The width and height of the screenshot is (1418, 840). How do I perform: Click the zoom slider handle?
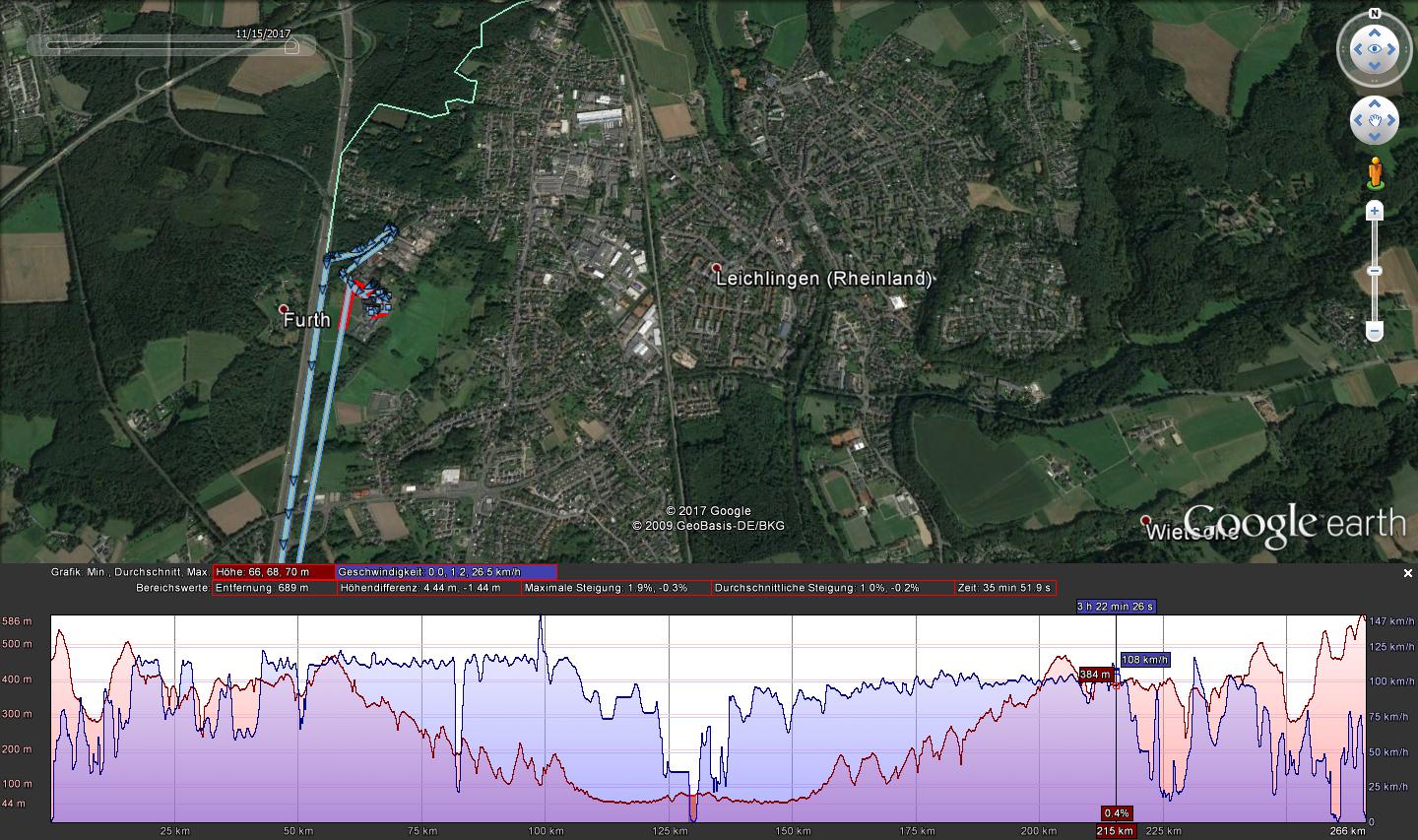coord(1375,271)
